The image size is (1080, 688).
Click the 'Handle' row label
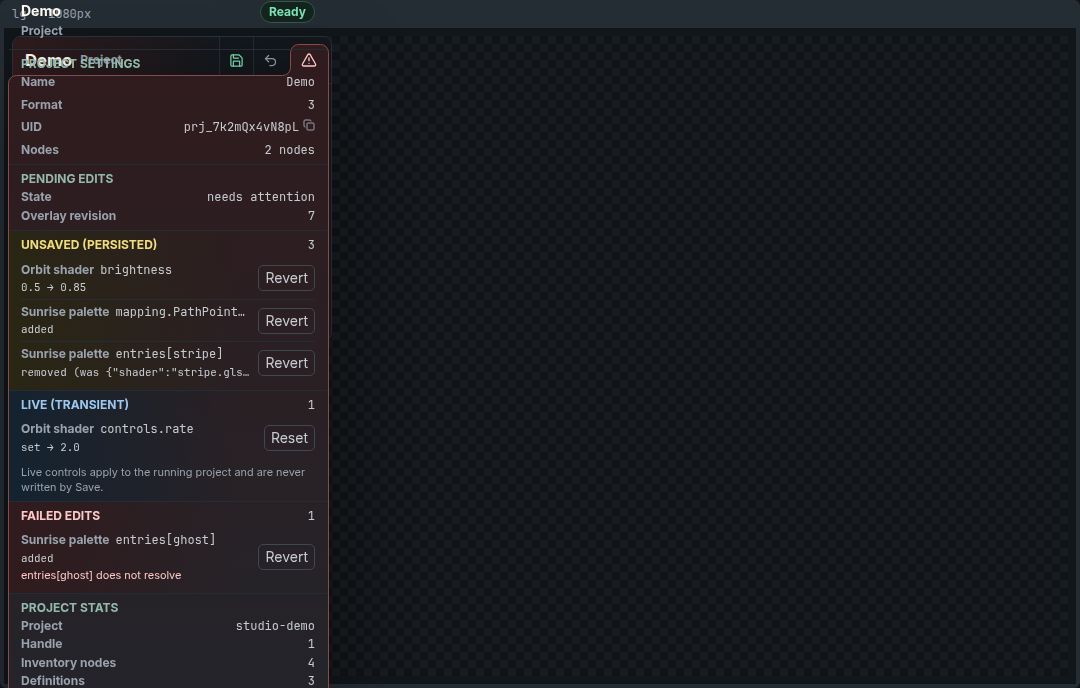[x=41, y=644]
